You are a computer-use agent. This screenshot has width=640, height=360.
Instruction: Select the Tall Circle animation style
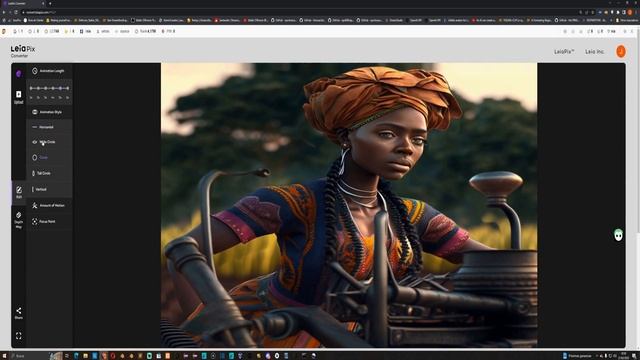click(x=49, y=173)
